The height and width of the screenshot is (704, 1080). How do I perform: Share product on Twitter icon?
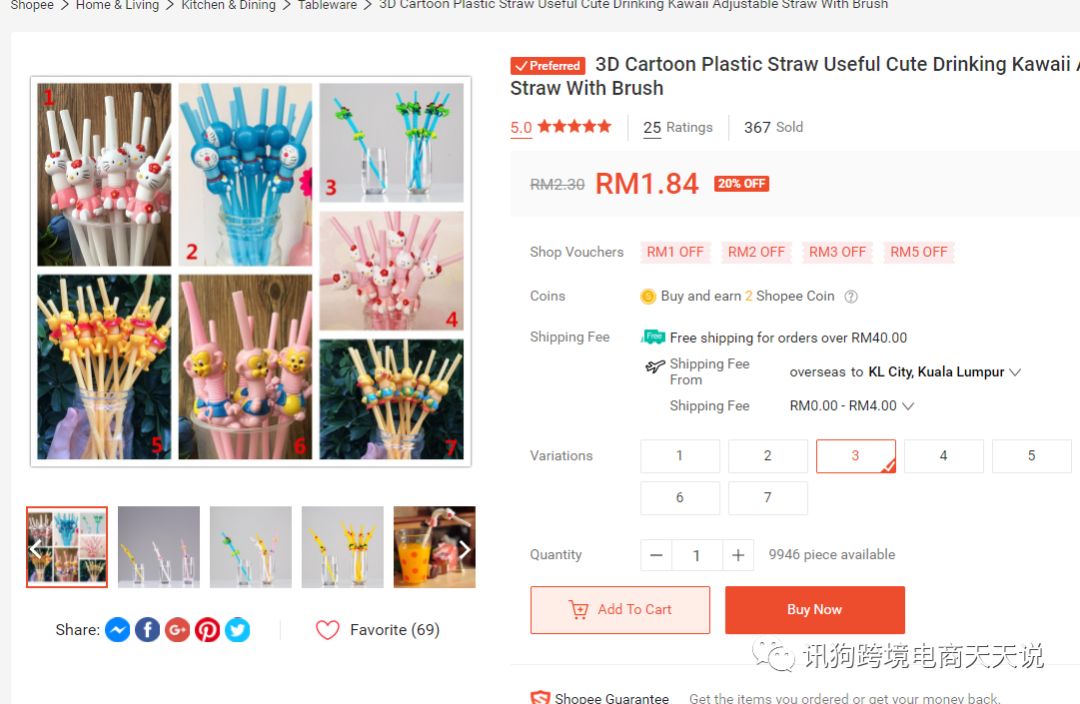click(238, 630)
